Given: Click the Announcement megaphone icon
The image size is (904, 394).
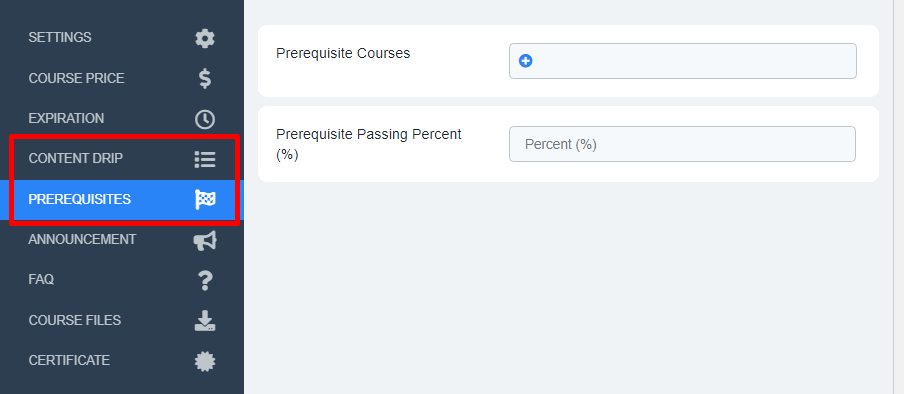Looking at the screenshot, I should pos(205,241).
